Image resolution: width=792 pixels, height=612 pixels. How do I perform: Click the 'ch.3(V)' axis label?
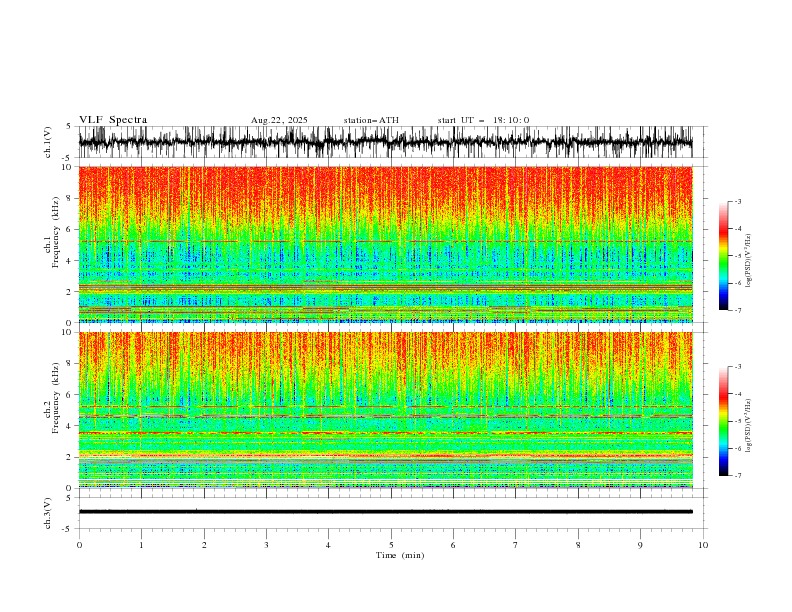point(48,513)
